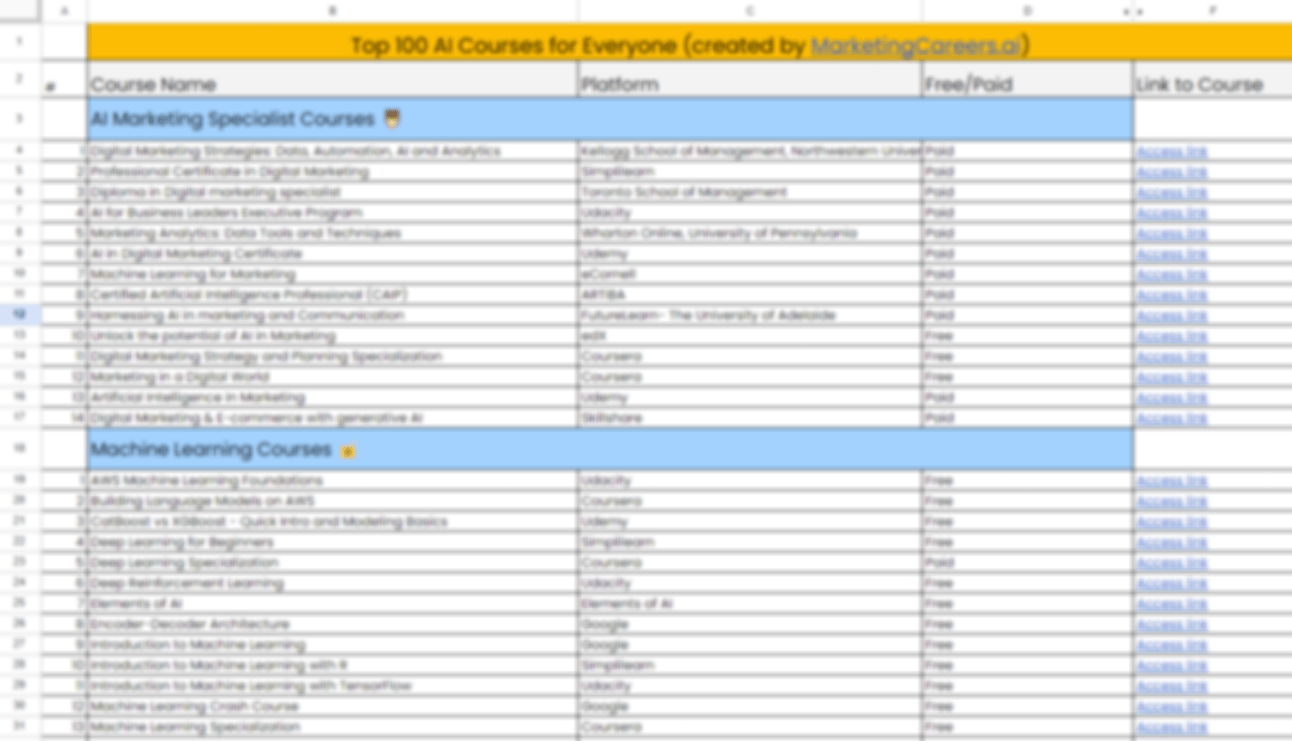Open Access link for AWS Machine Learning Foundations
The width and height of the screenshot is (1292, 741).
point(1171,481)
